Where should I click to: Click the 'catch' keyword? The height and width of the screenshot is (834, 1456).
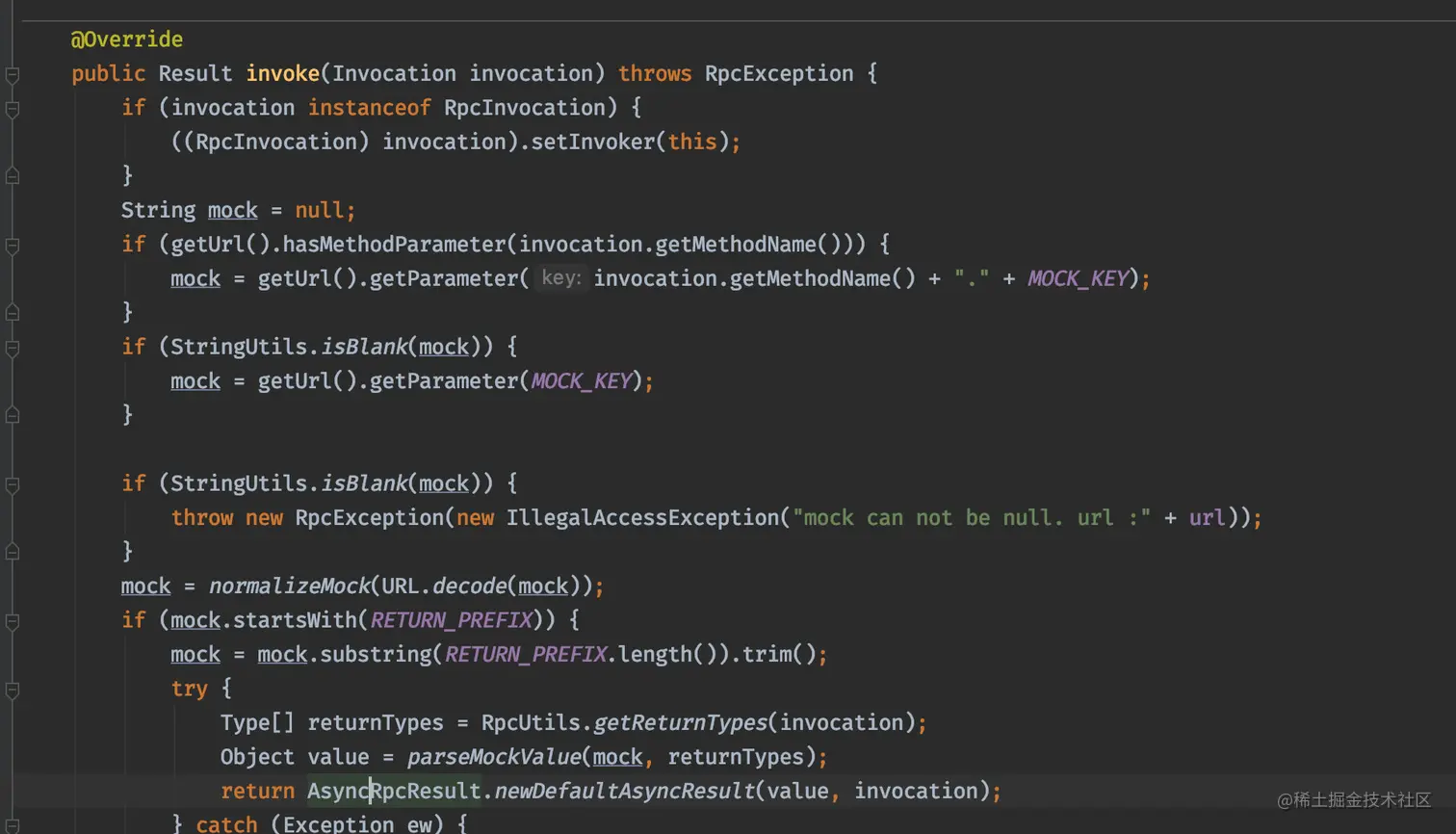click(226, 824)
